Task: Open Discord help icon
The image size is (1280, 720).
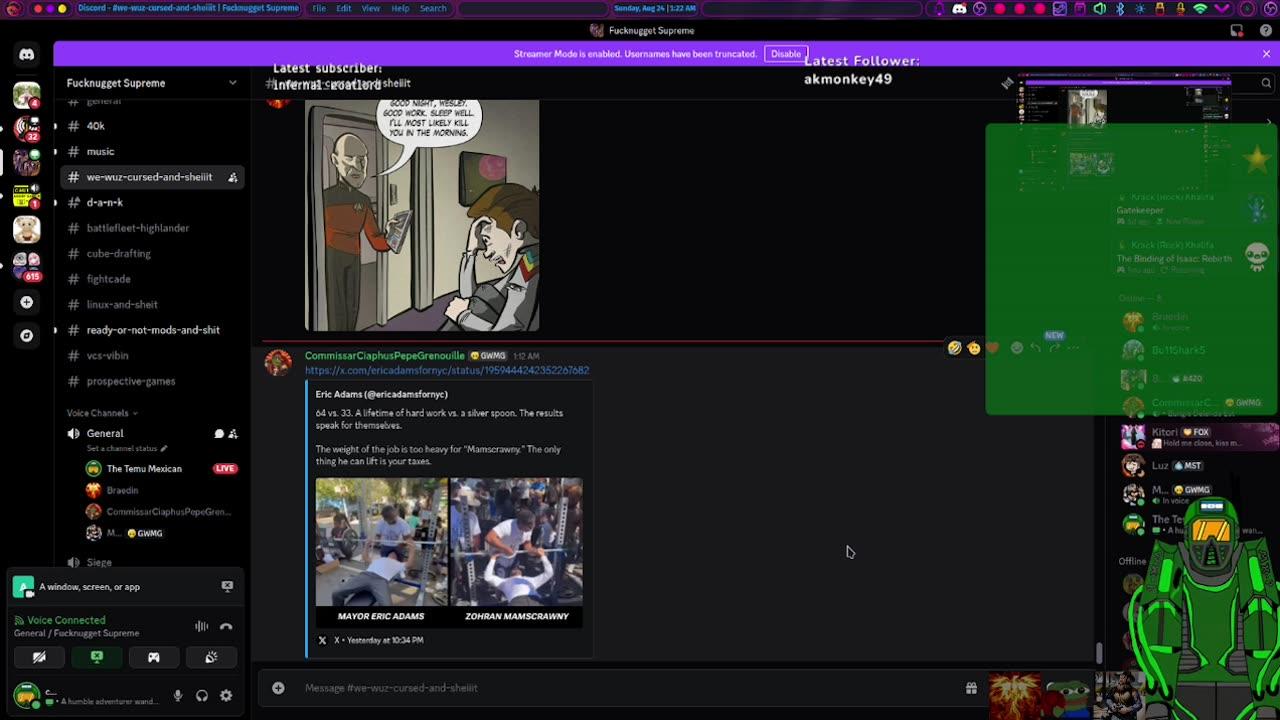Action: pyautogui.click(x=1265, y=30)
